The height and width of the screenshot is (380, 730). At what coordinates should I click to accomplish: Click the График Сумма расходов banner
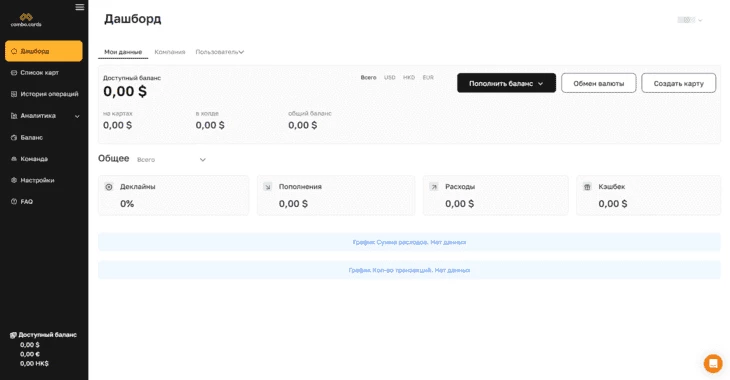pos(409,242)
